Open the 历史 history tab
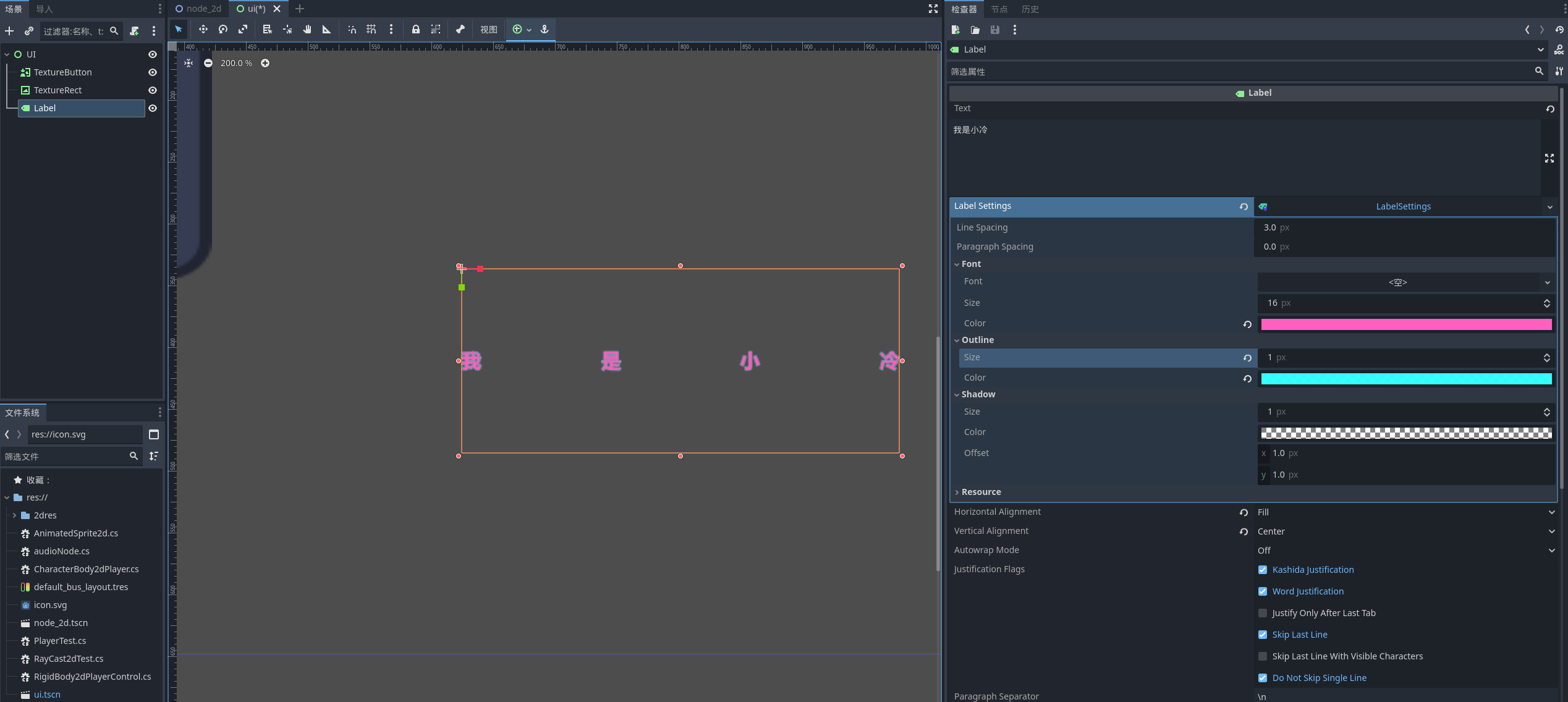Image resolution: width=1568 pixels, height=702 pixels. coord(1030,9)
